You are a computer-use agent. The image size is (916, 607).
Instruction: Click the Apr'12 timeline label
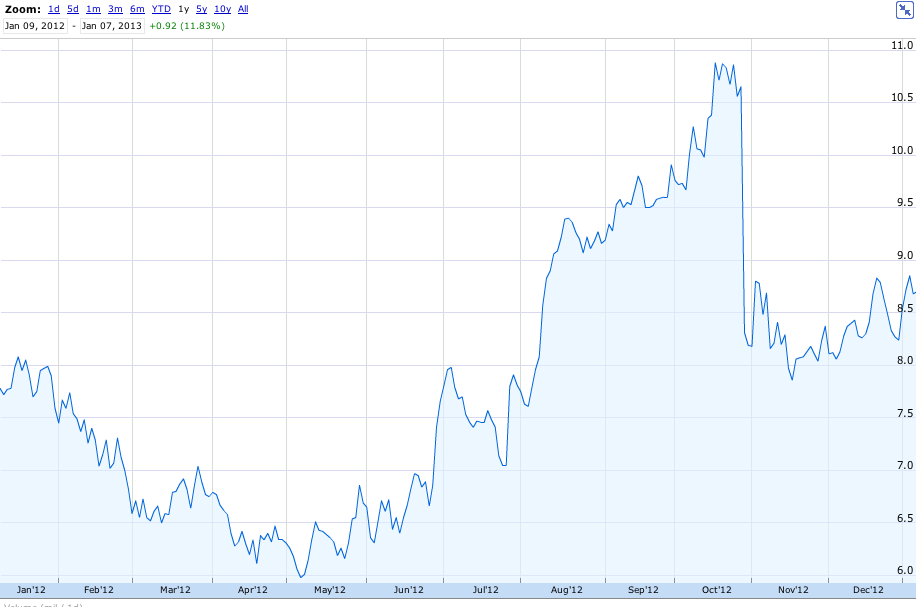point(252,590)
